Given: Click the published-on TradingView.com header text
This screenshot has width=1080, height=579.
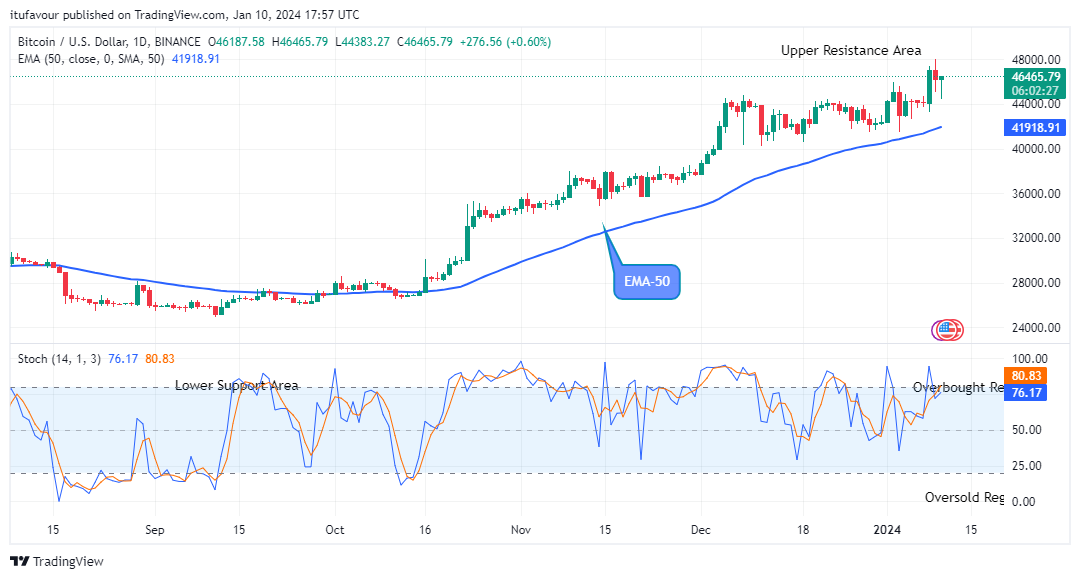Looking at the screenshot, I should (185, 14).
